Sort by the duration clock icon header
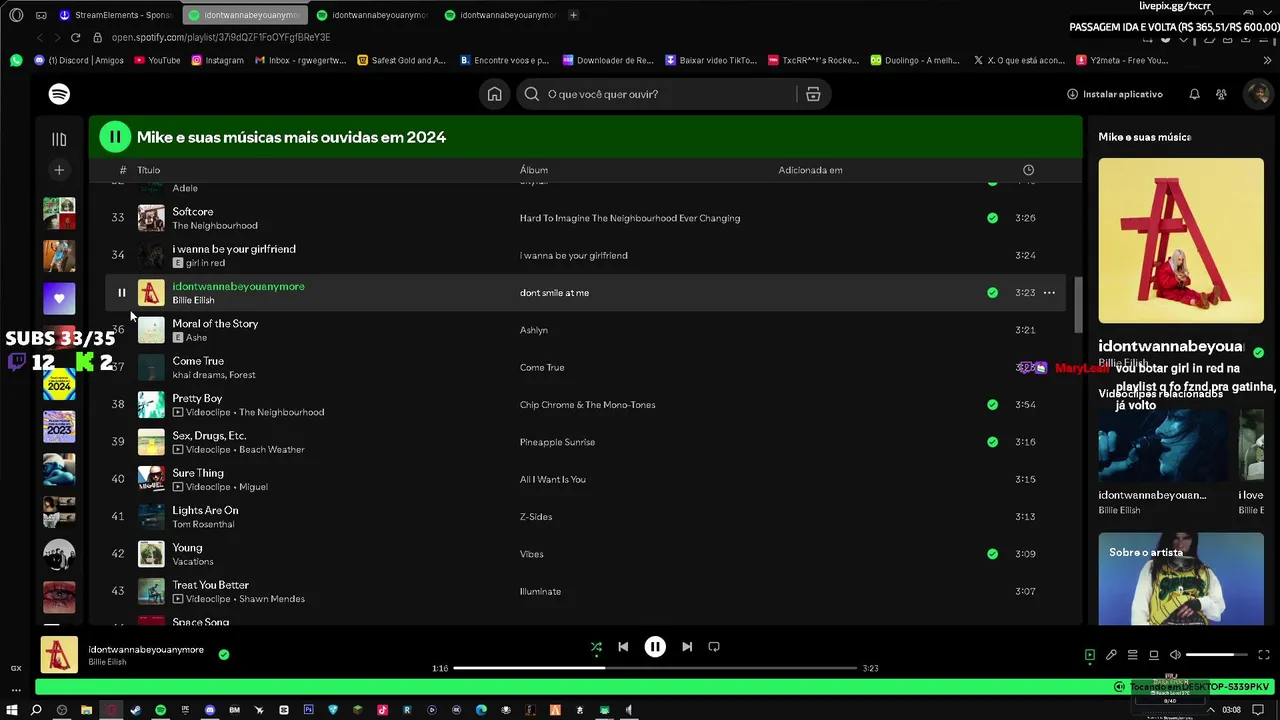1280x720 pixels. (1028, 170)
